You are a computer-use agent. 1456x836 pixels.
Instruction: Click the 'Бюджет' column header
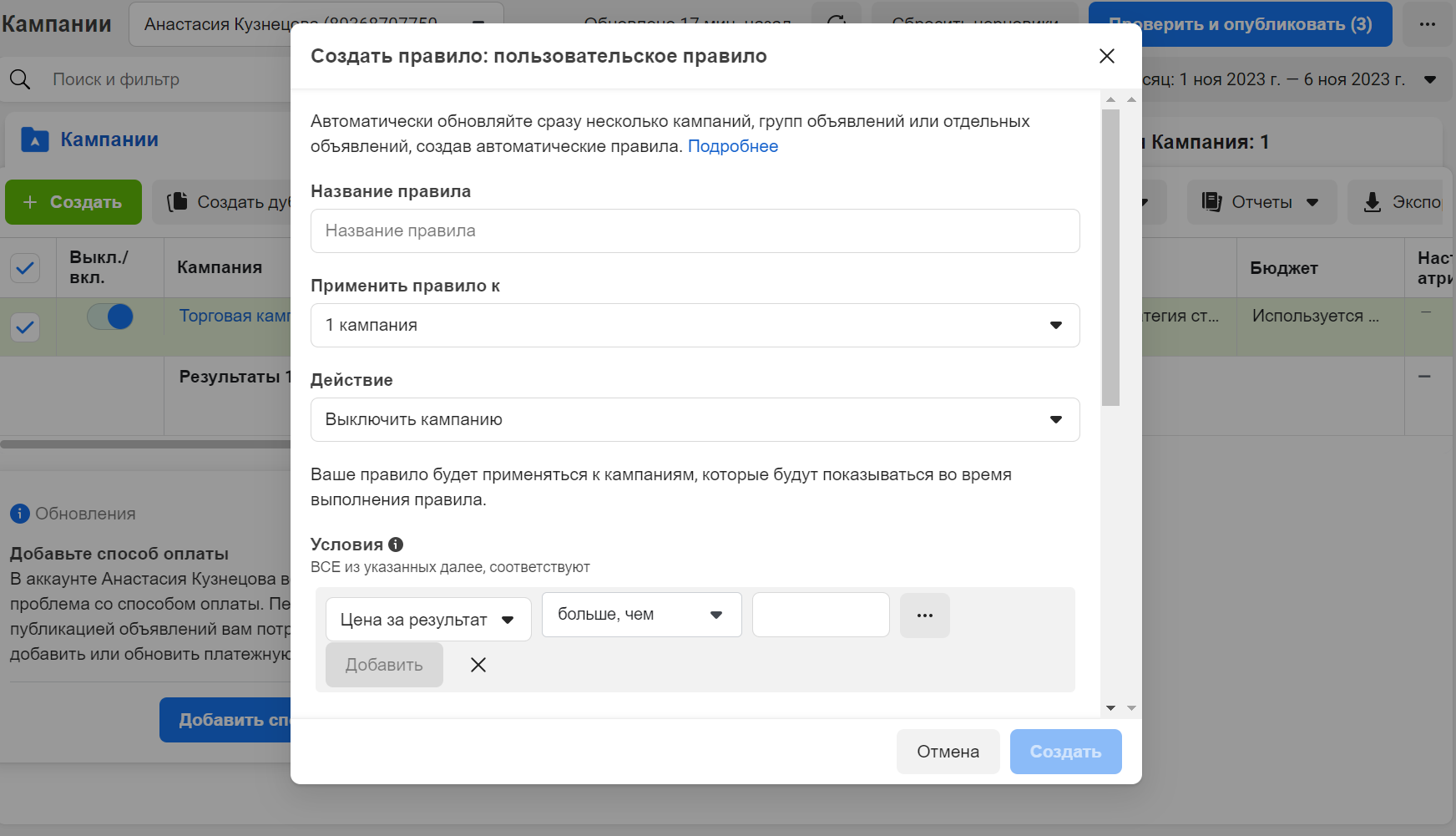point(1284,268)
